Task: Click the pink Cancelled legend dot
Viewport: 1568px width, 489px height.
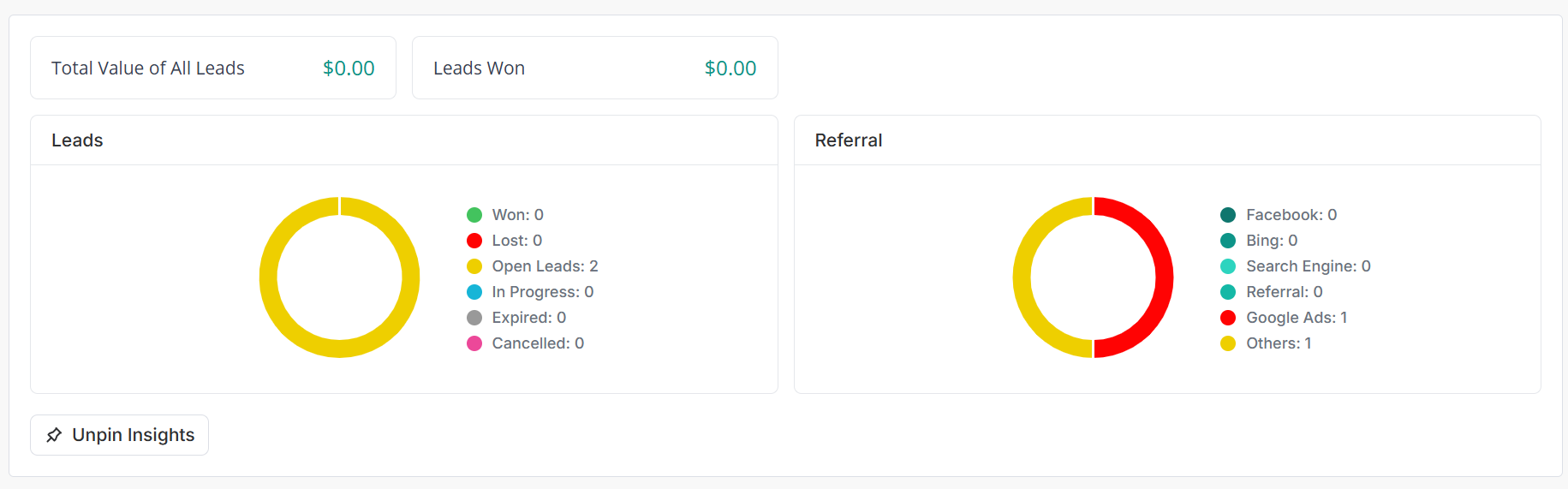Action: pos(474,343)
